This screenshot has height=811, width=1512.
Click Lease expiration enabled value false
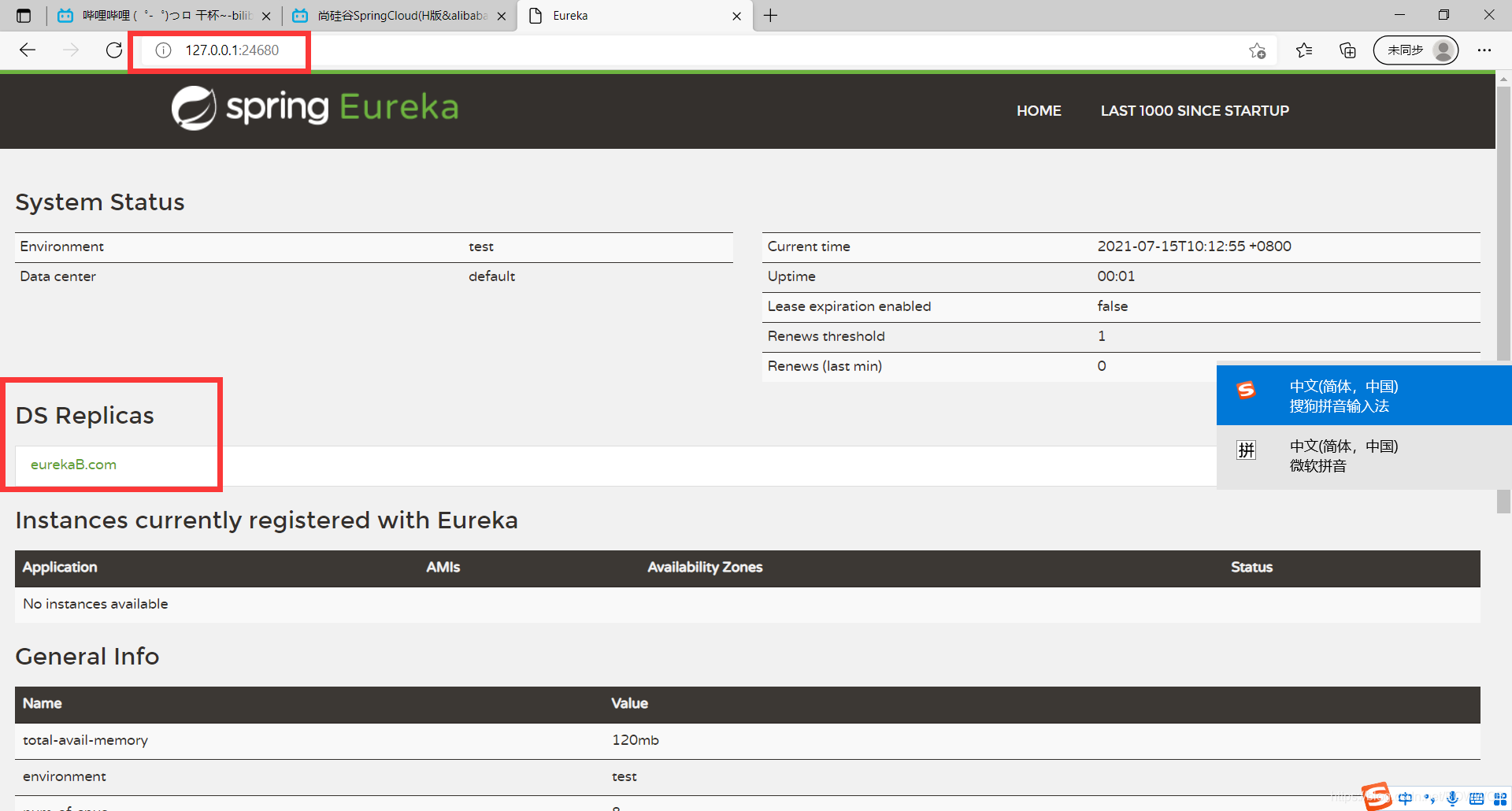[x=1112, y=306]
